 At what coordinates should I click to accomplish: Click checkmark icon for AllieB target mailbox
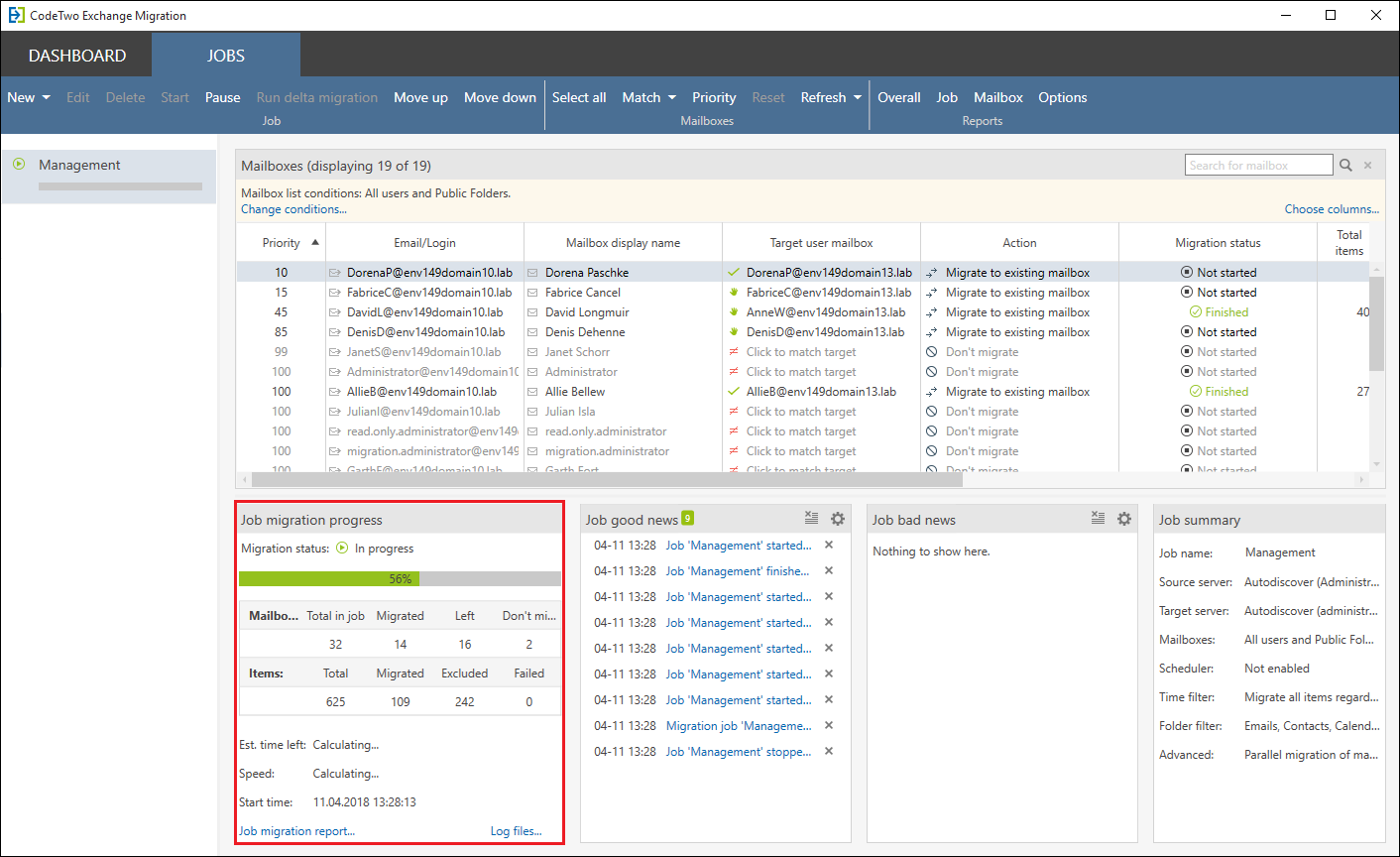tap(734, 391)
